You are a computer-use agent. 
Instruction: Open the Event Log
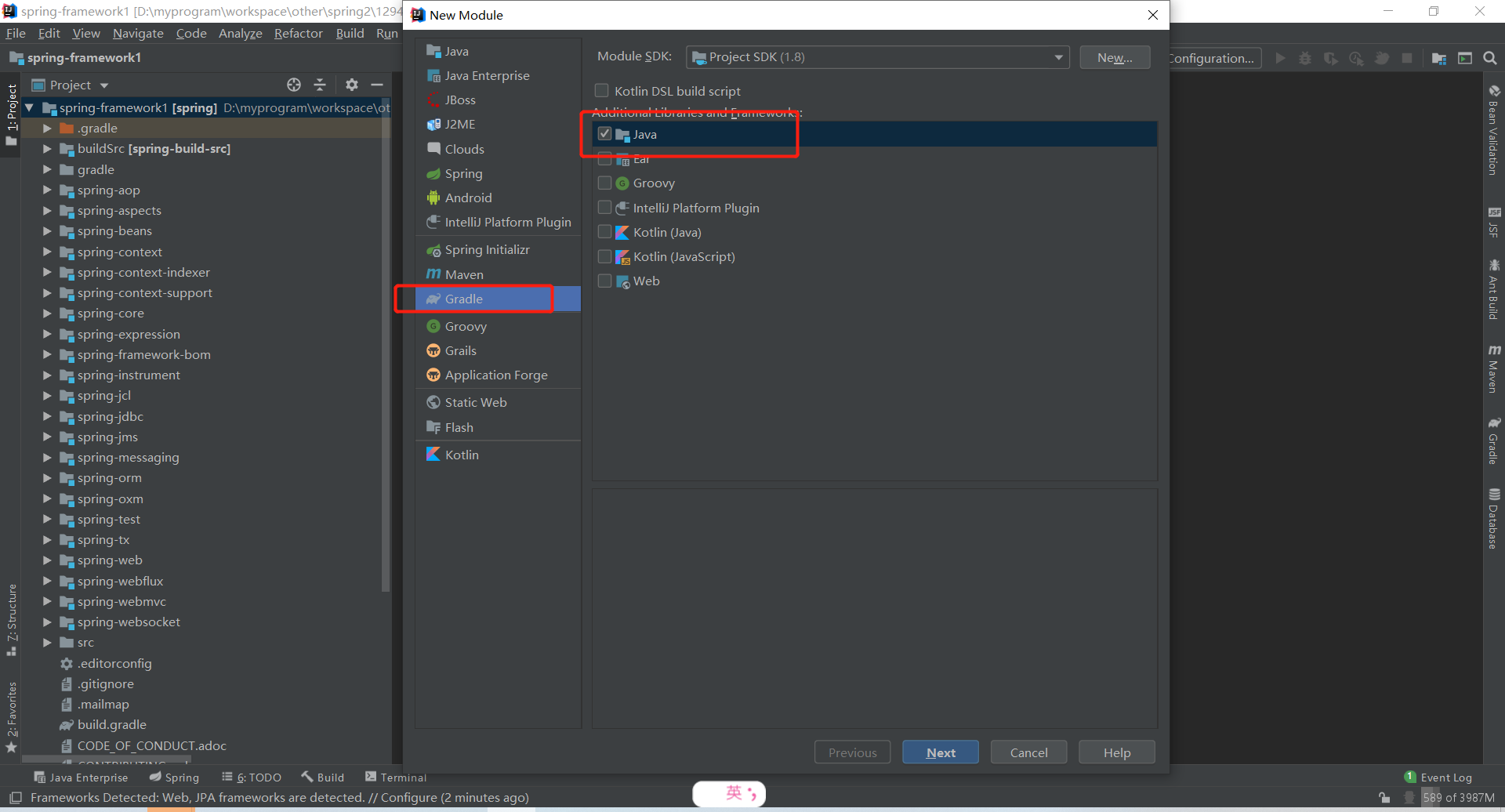[1438, 778]
